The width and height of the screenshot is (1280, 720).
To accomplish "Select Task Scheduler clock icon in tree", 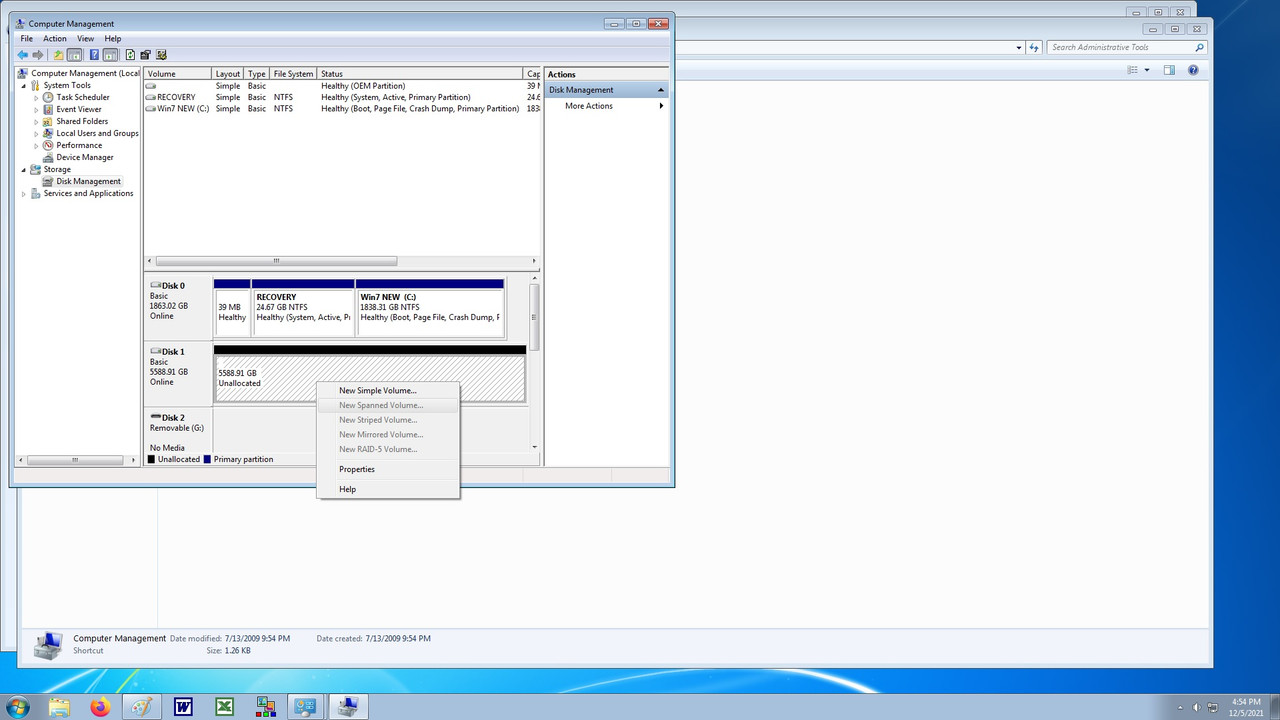I will point(48,97).
